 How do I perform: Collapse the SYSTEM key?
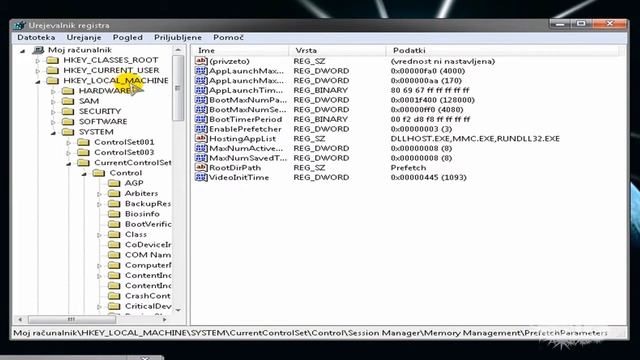[x=53, y=133]
